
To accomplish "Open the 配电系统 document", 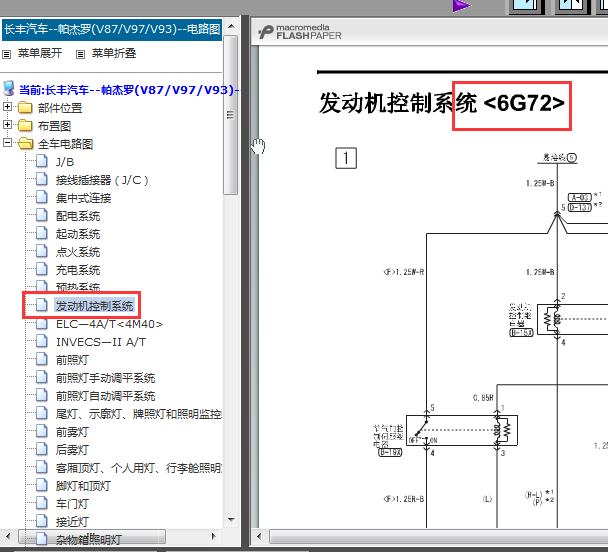I will (78, 216).
